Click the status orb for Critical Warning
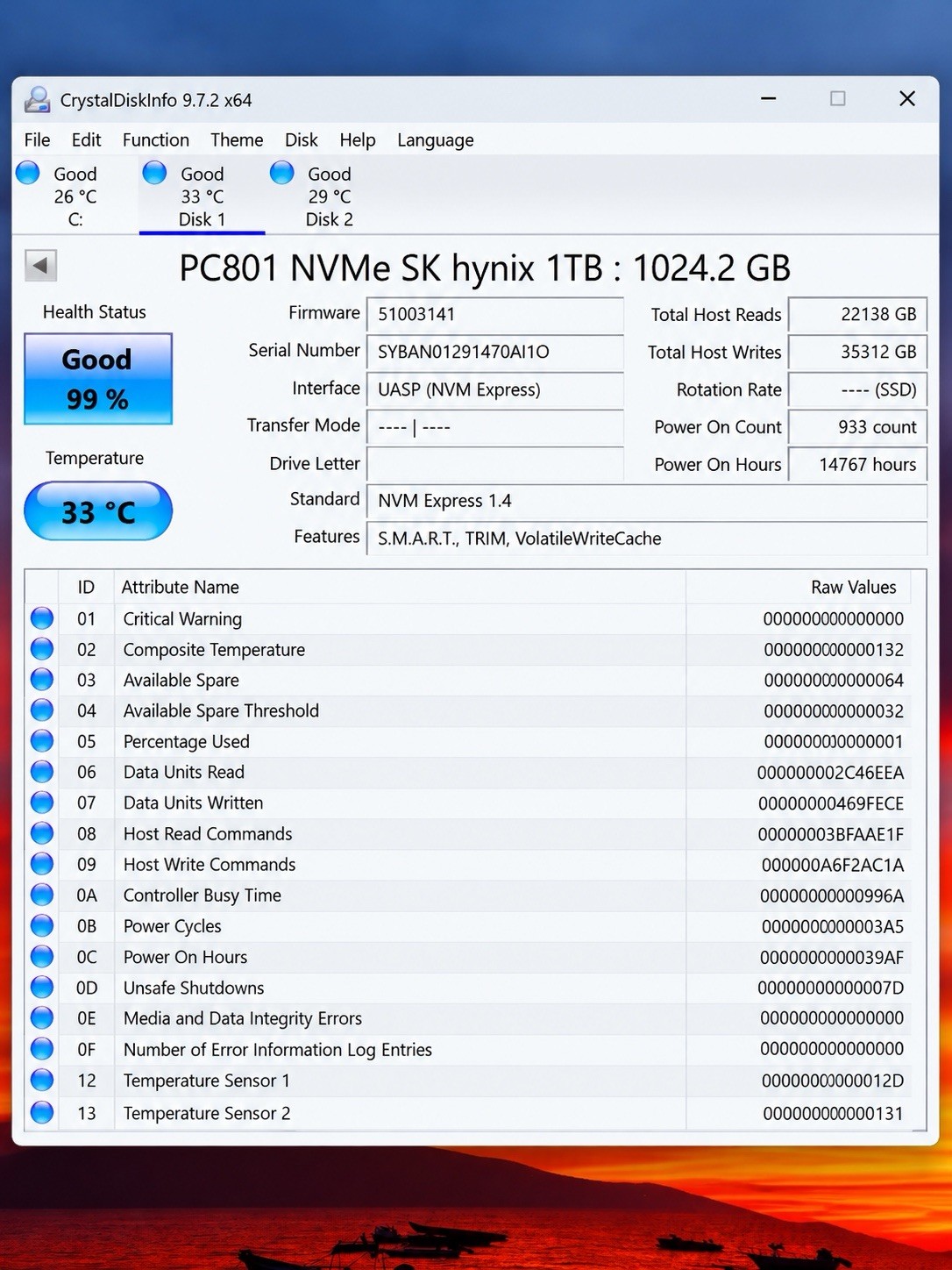Image resolution: width=952 pixels, height=1270 pixels. click(42, 618)
